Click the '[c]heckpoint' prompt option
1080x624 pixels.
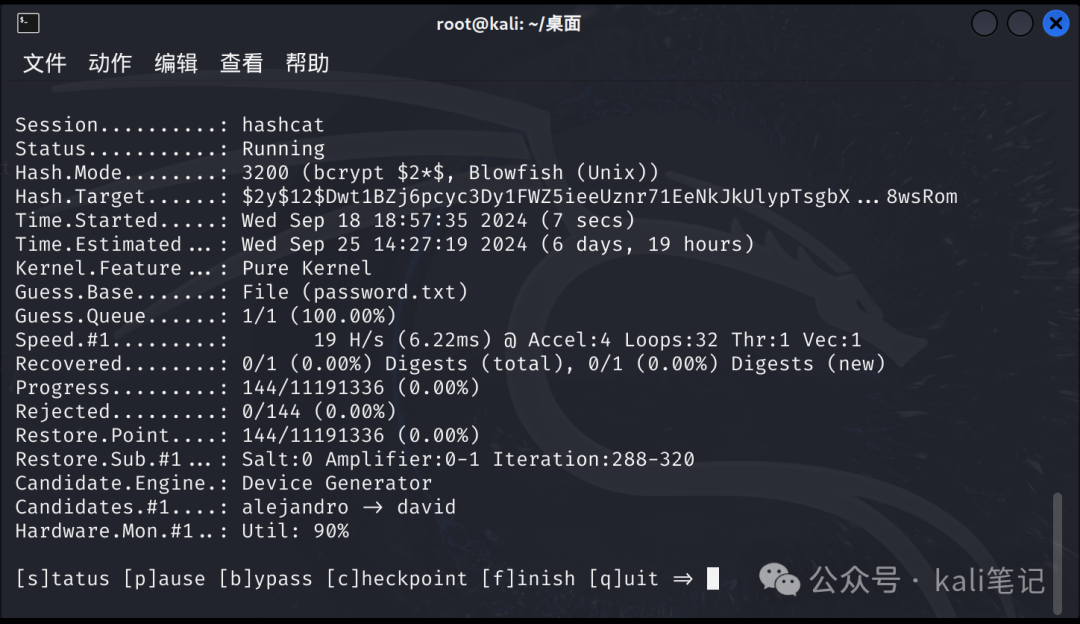397,579
